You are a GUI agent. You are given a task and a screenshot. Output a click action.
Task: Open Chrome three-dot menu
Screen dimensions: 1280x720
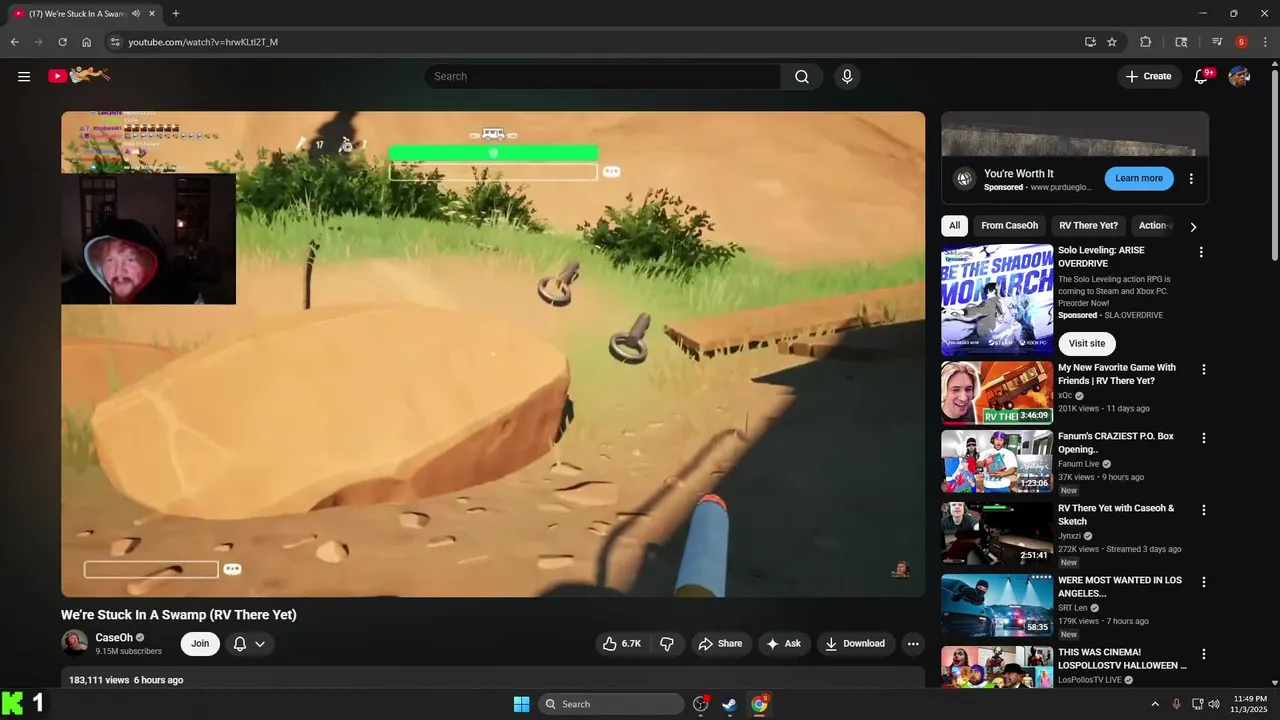1265,42
